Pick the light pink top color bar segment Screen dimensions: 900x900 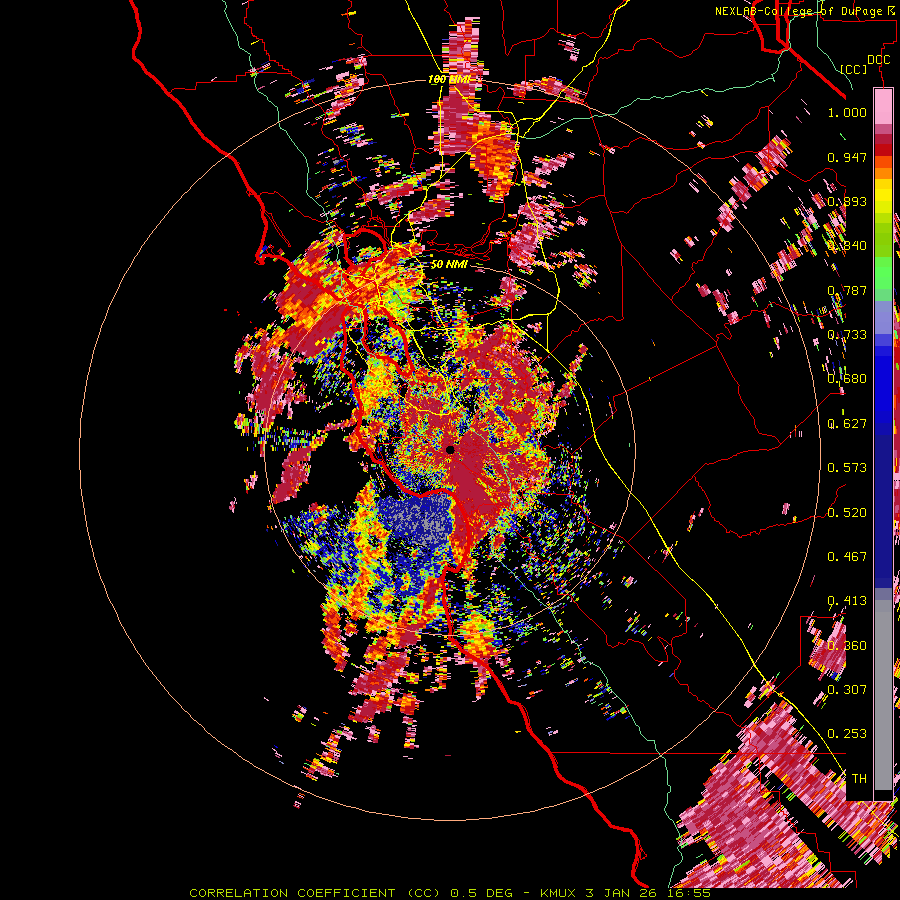[883, 107]
